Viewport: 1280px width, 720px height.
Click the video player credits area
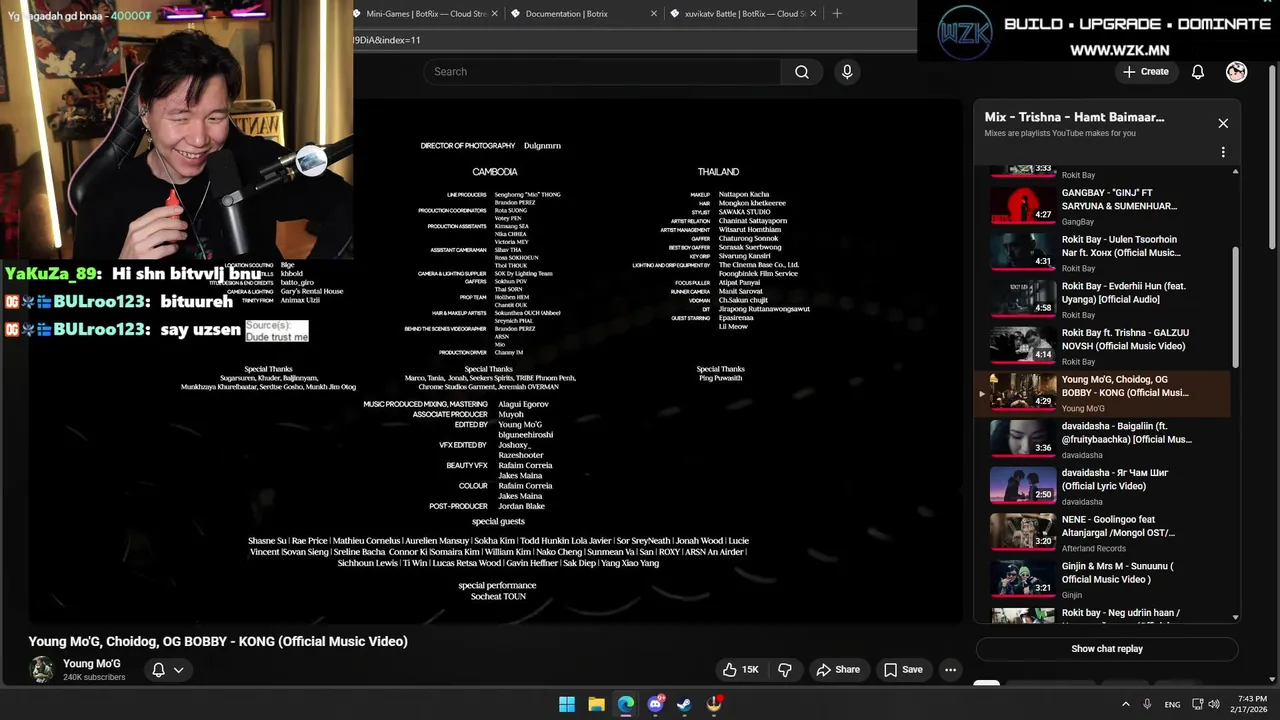pos(495,360)
